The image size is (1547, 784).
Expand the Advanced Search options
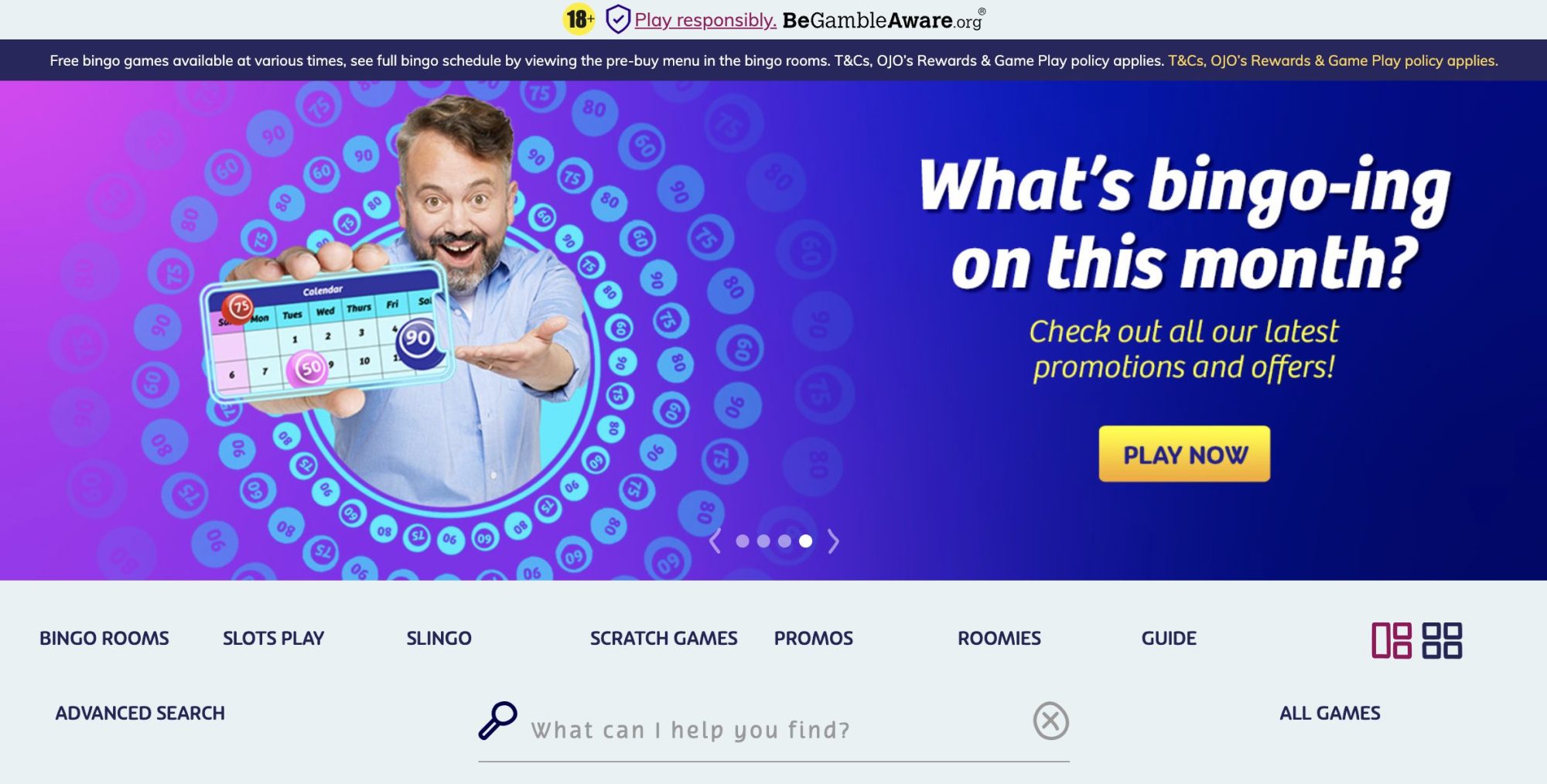[x=140, y=713]
